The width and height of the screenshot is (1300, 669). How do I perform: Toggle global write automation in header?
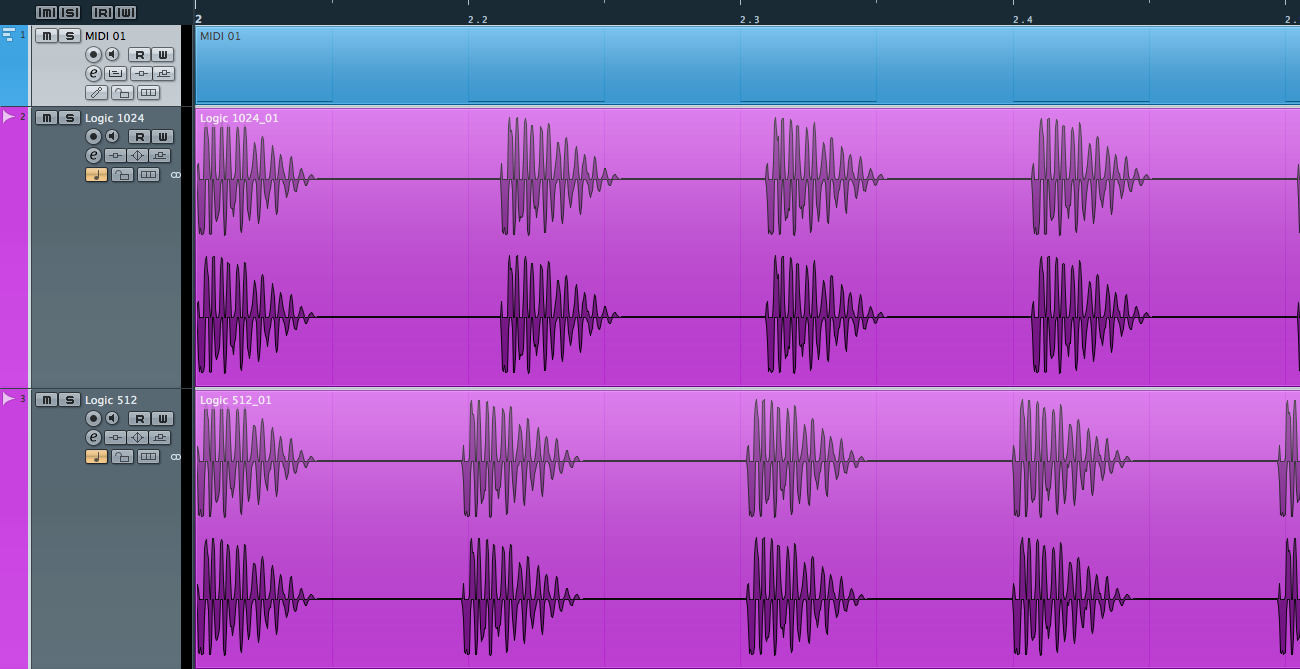click(x=125, y=13)
